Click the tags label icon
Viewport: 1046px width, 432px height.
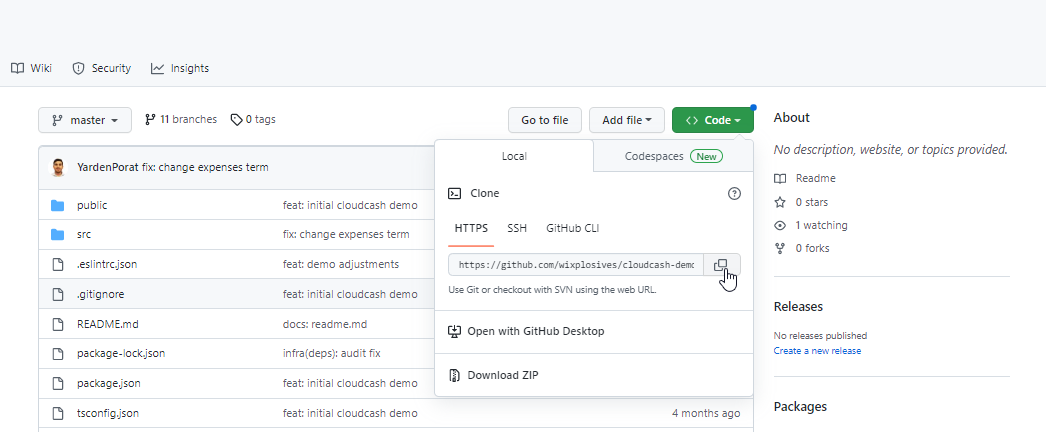pyautogui.click(x=236, y=119)
